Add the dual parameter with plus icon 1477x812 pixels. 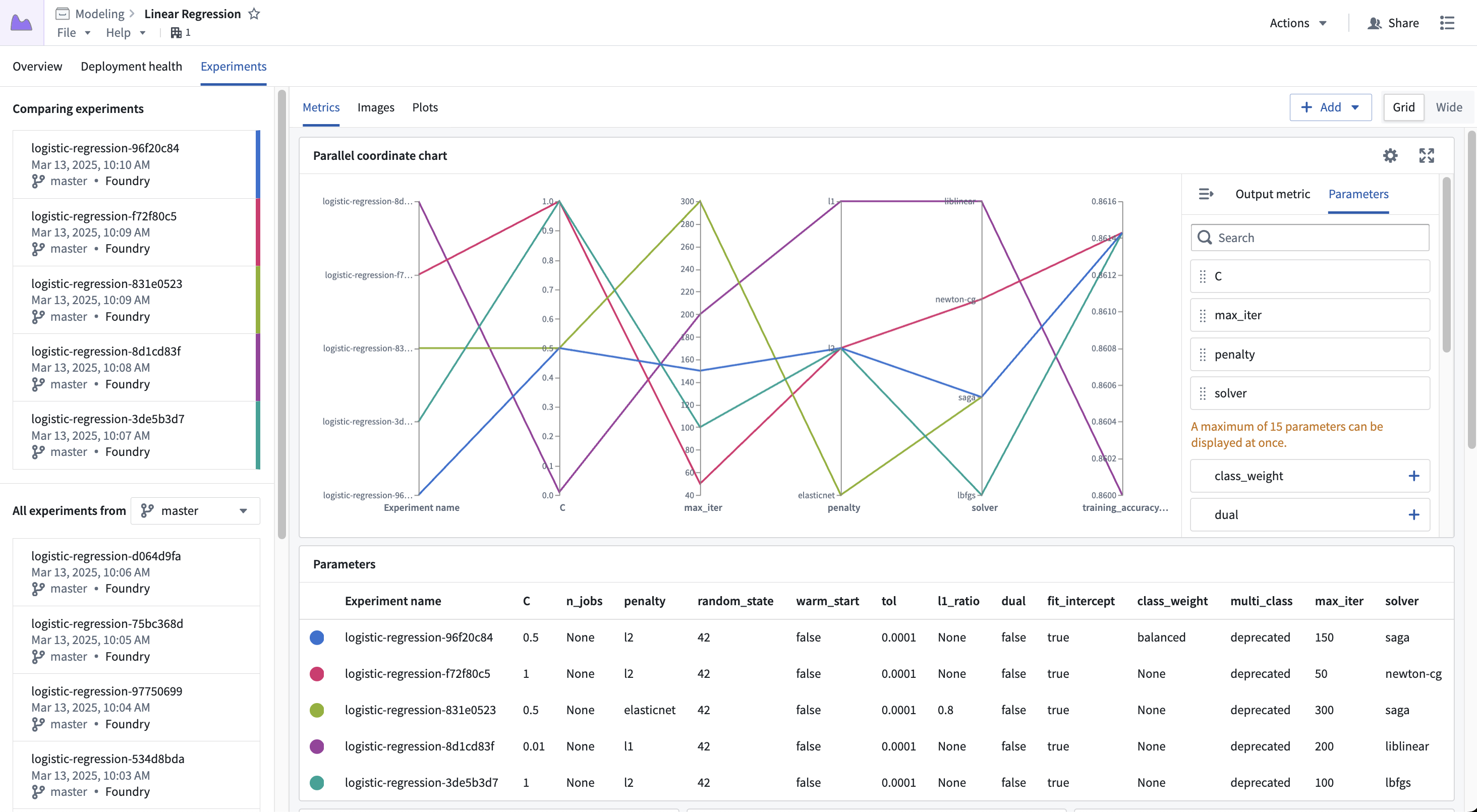(1414, 515)
